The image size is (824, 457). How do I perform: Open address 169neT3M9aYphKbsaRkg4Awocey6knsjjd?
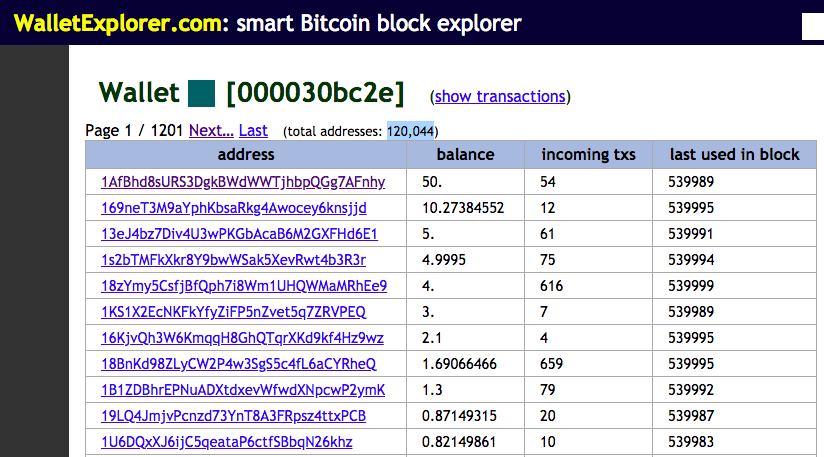point(234,208)
